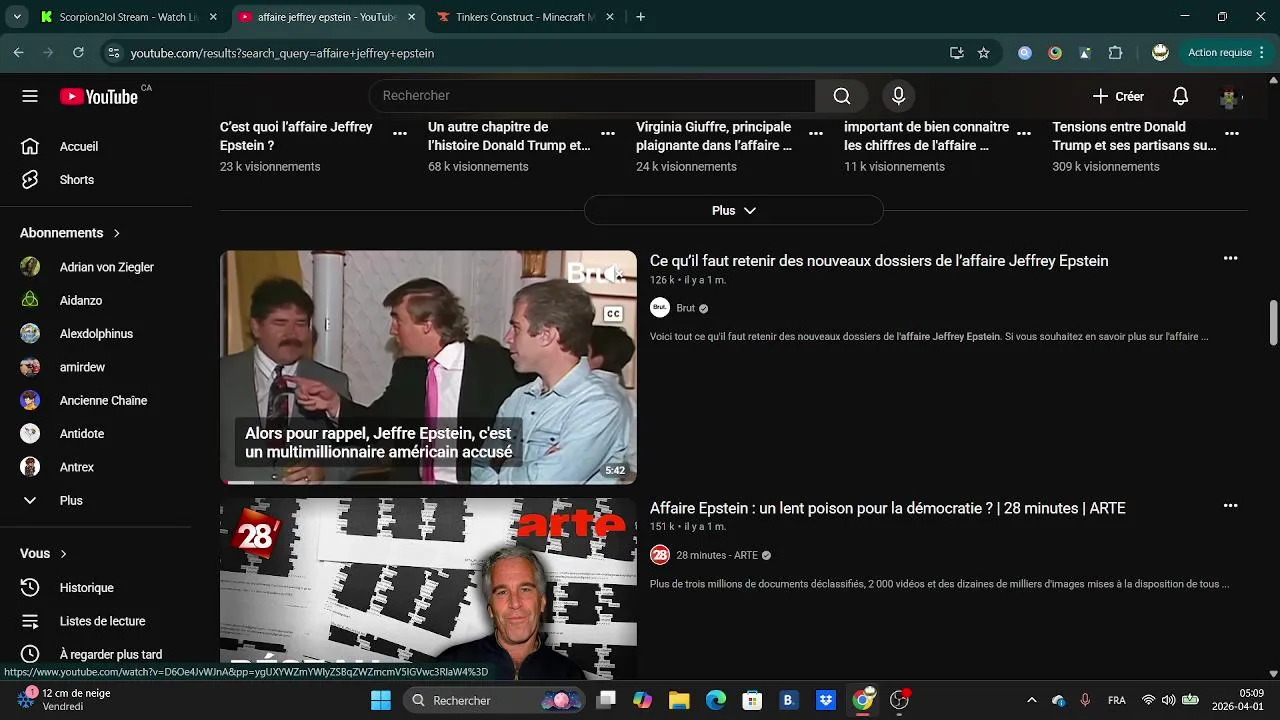Open Chrome extensions puzzle icon

click(x=1115, y=53)
